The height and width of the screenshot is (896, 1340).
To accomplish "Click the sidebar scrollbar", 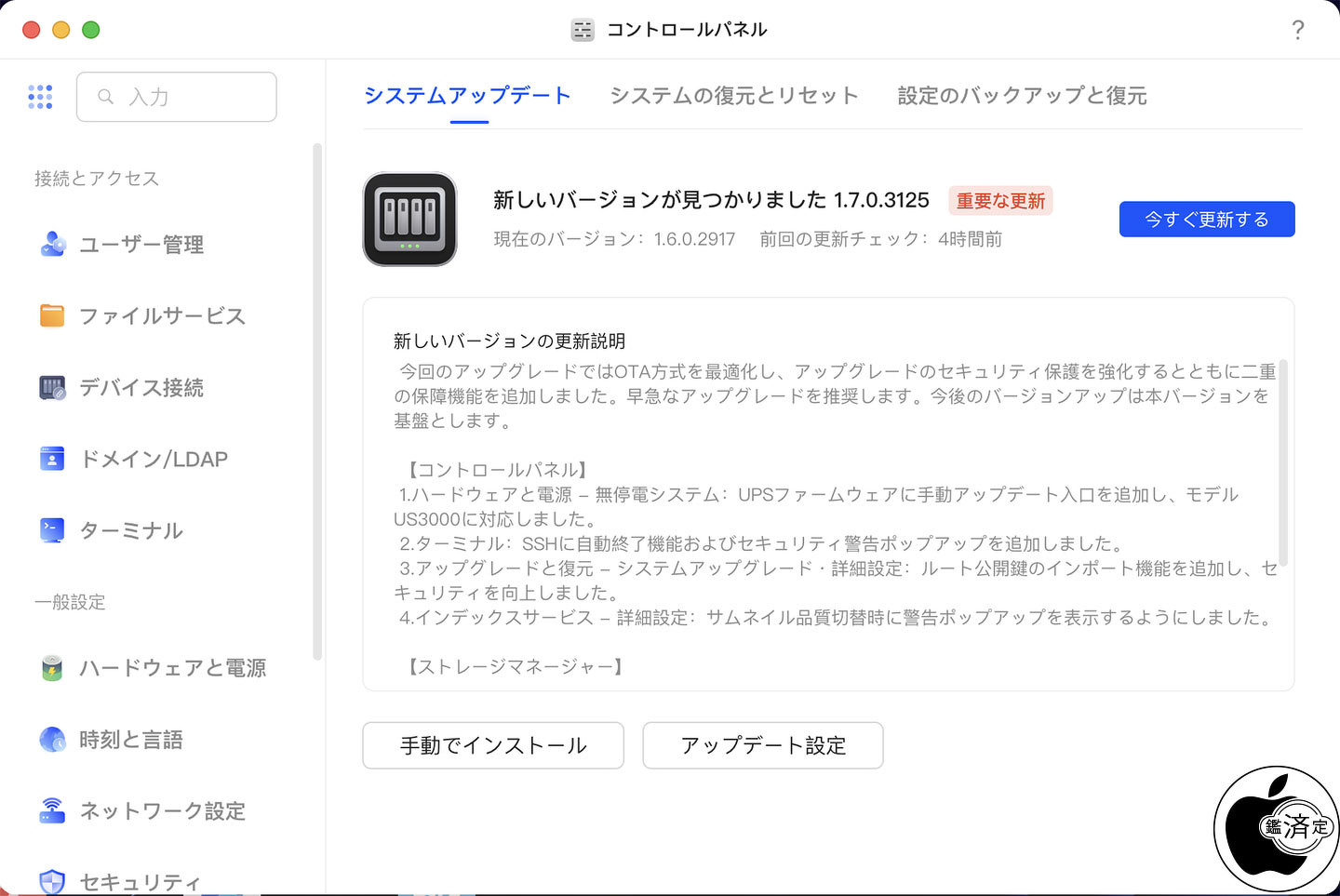I will 317,402.
